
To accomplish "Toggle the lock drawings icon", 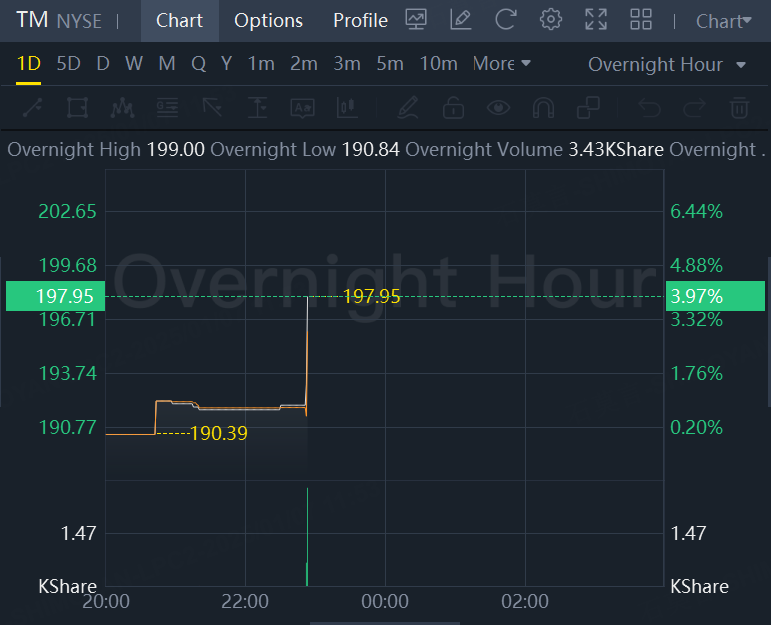I will [453, 108].
